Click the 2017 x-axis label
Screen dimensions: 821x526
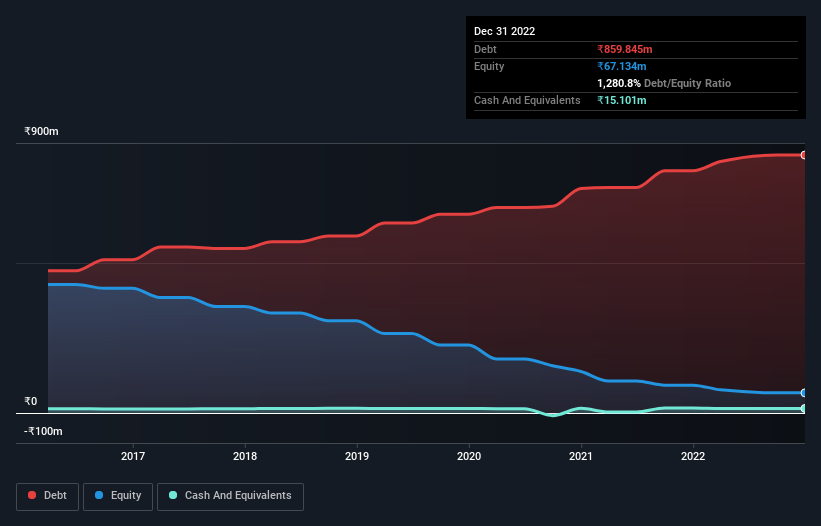133,456
